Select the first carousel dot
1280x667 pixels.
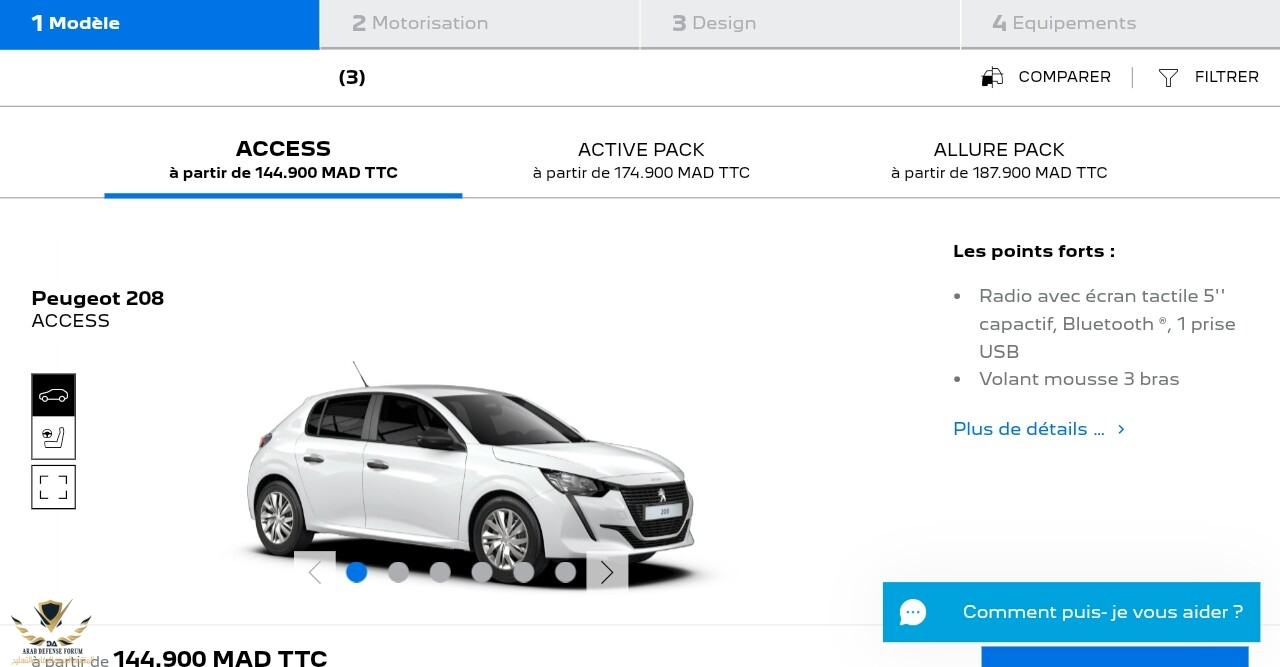point(356,572)
